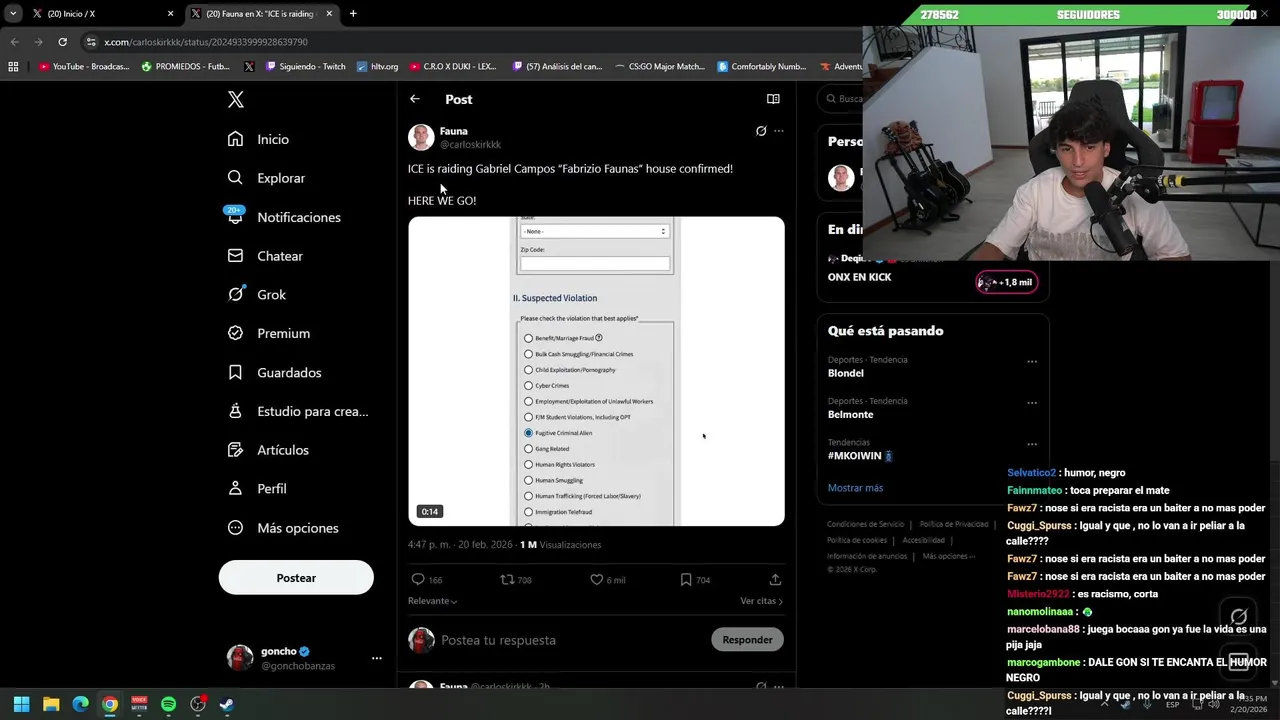
Task: Open File Explorer from taskbar
Action: coord(51,704)
